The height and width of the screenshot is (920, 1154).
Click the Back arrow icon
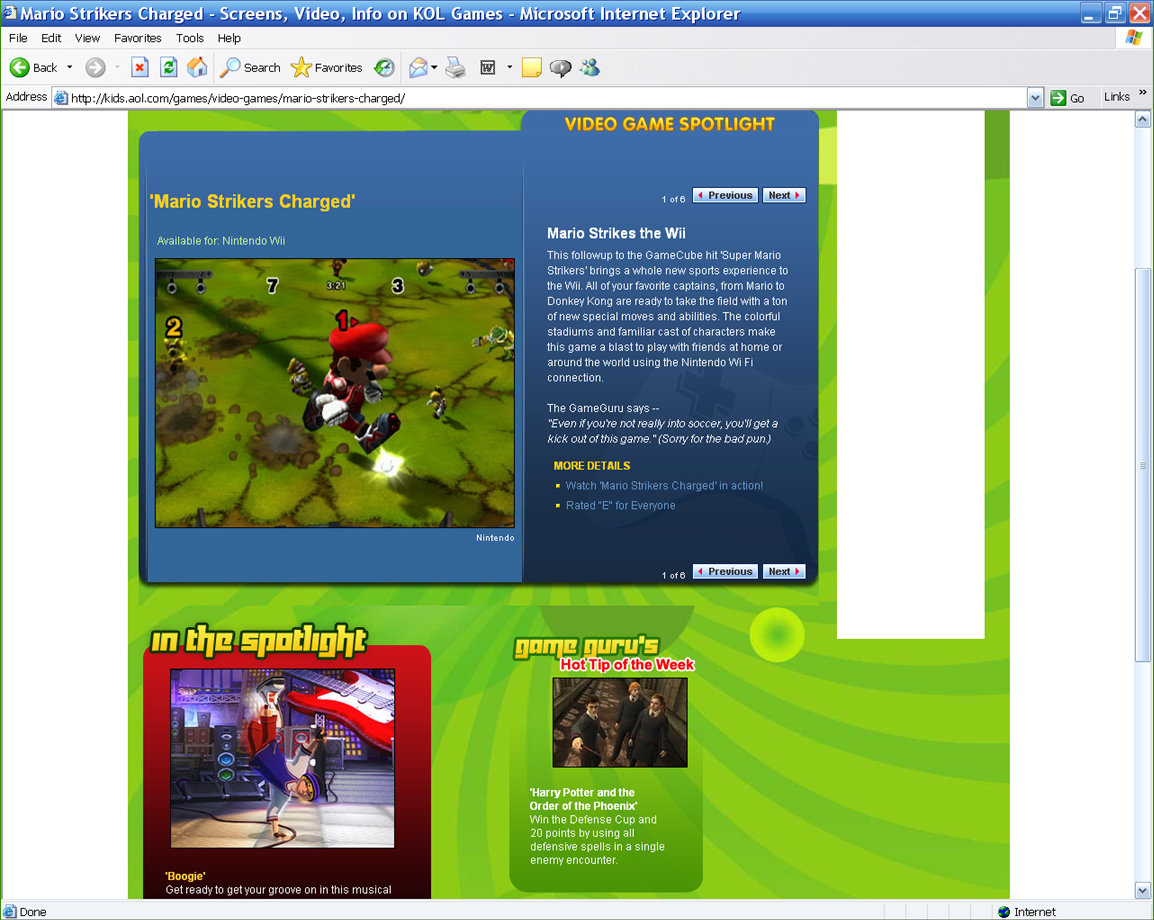point(19,68)
